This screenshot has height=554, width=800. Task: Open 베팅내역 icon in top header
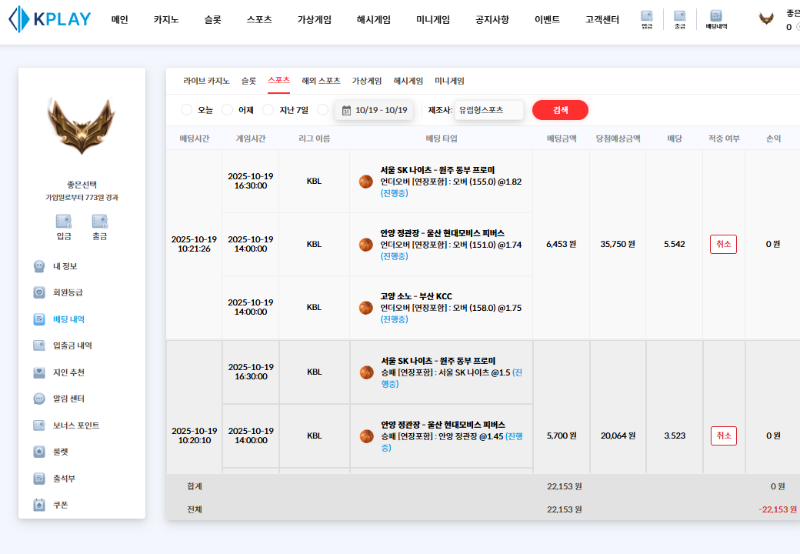[716, 19]
